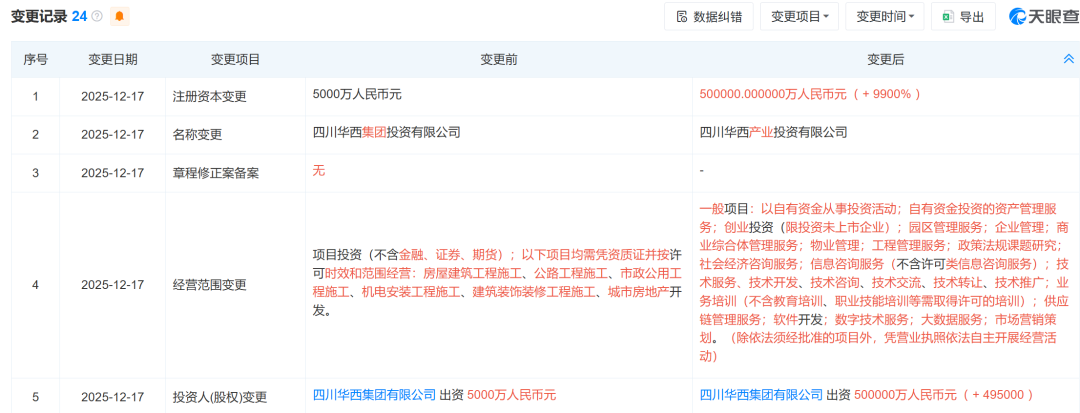
Task: Click 500000.000000万人民币元 (+9900%) value
Action: pos(810,94)
